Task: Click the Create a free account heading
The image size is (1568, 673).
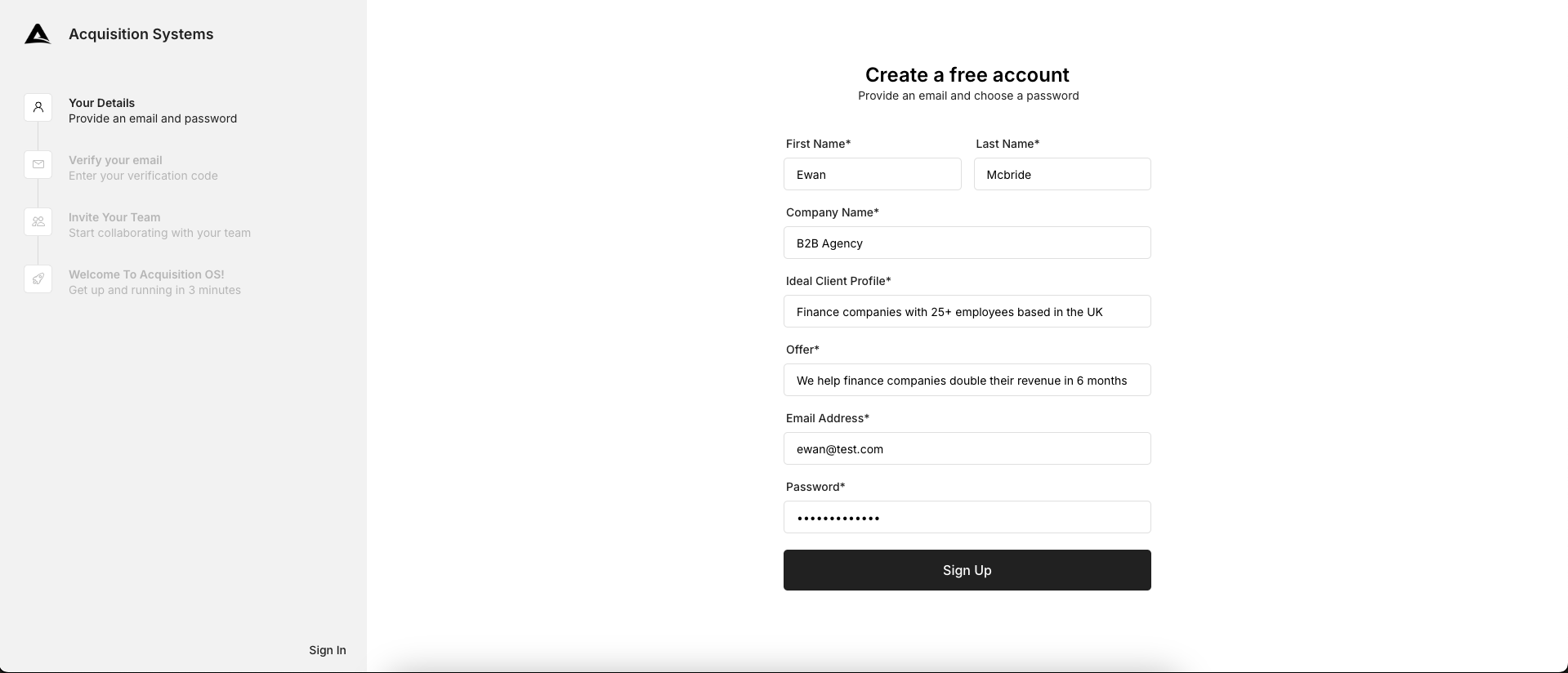Action: [x=967, y=75]
